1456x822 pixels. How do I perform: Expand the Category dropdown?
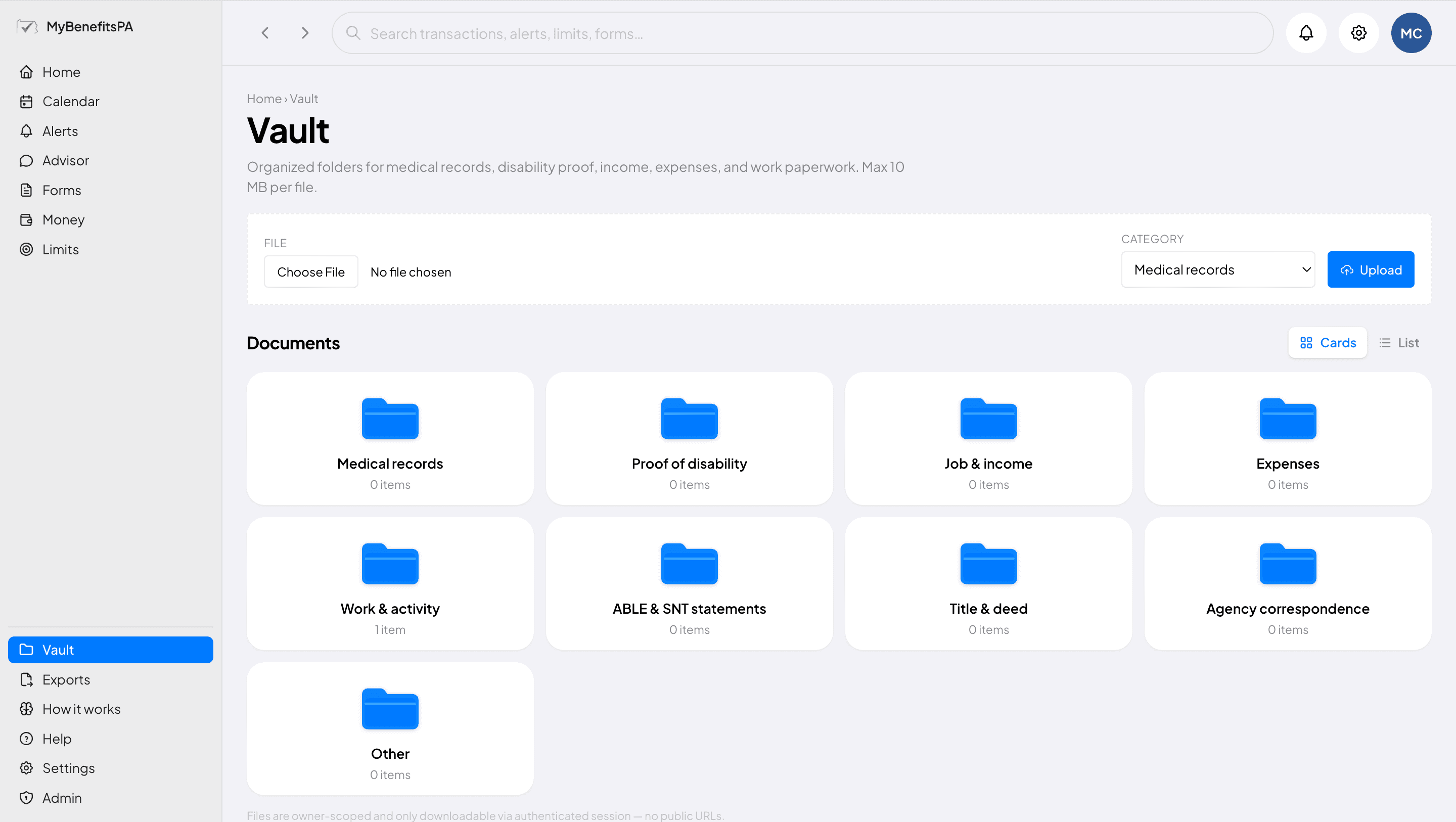tap(1218, 269)
